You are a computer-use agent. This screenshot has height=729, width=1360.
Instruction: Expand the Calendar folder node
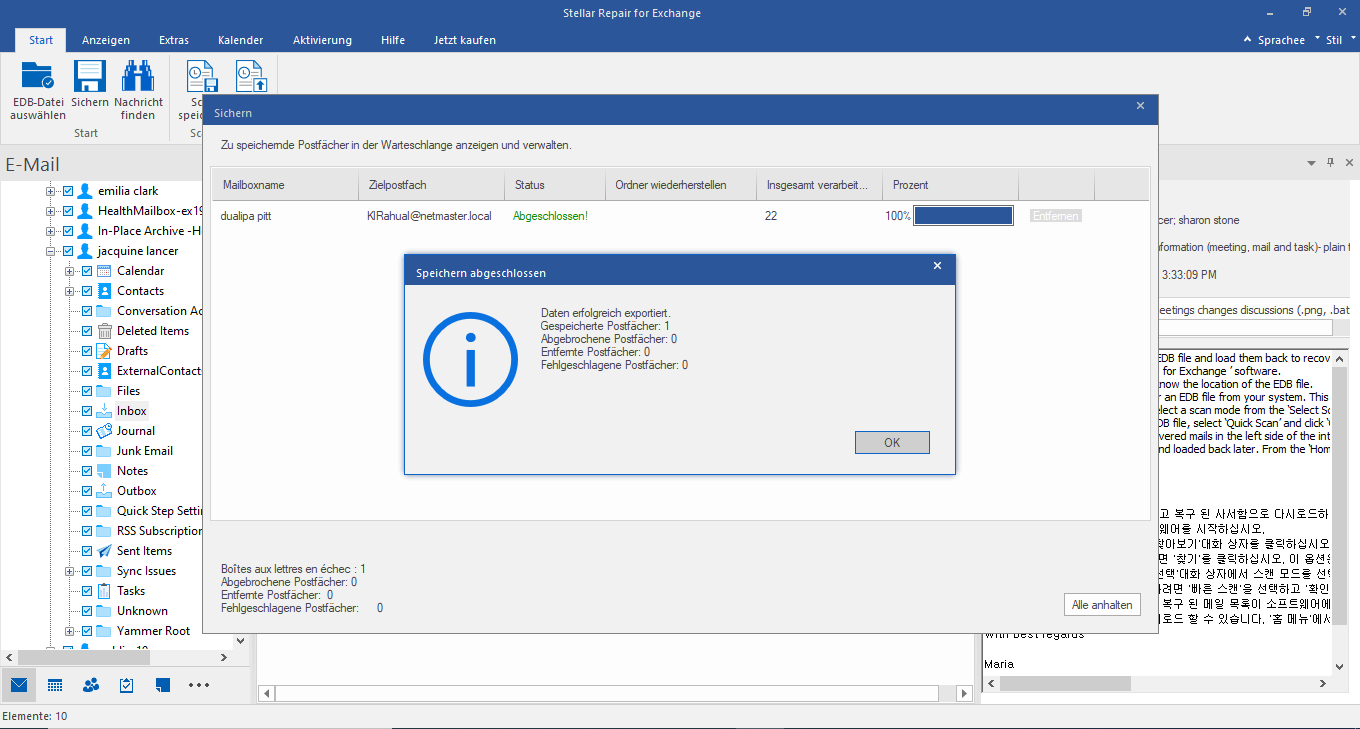69,271
